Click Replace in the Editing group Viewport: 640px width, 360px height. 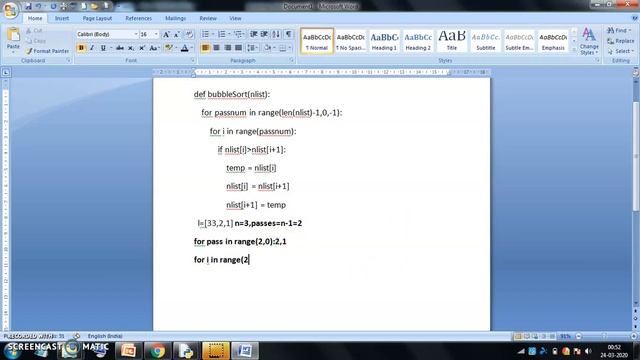620,41
